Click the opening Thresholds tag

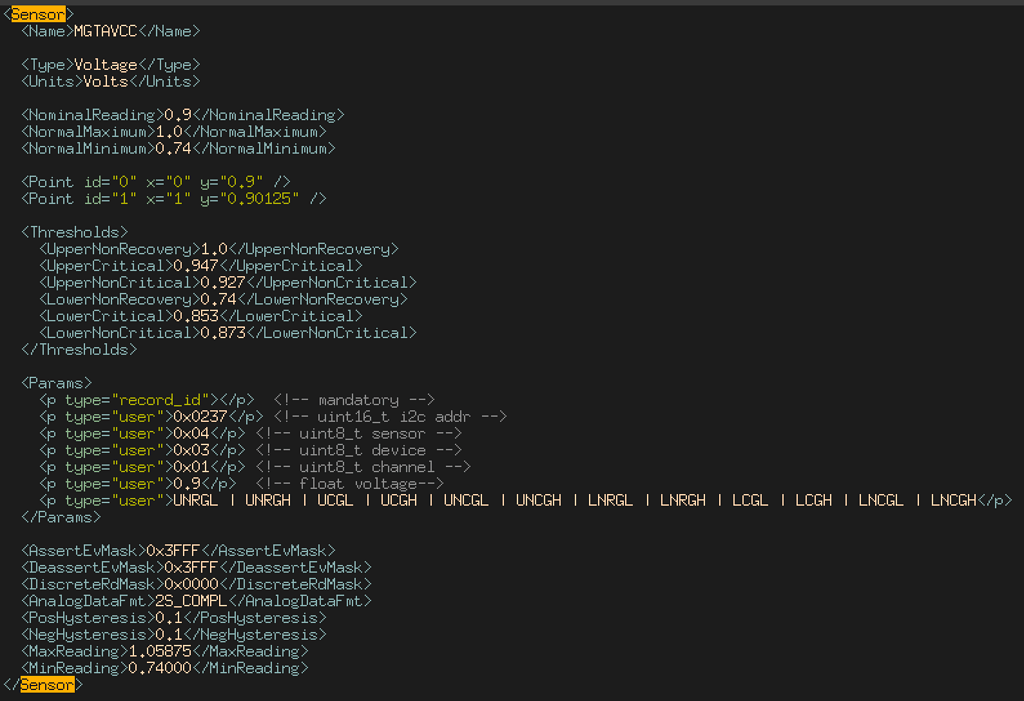[74, 233]
